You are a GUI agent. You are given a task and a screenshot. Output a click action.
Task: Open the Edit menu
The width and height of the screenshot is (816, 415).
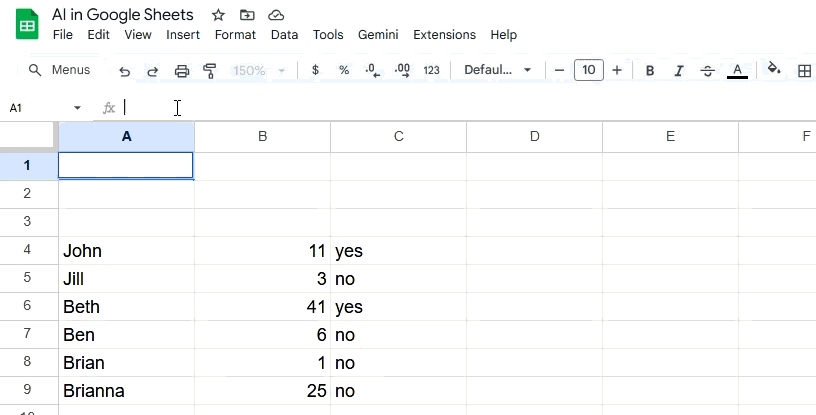click(98, 35)
